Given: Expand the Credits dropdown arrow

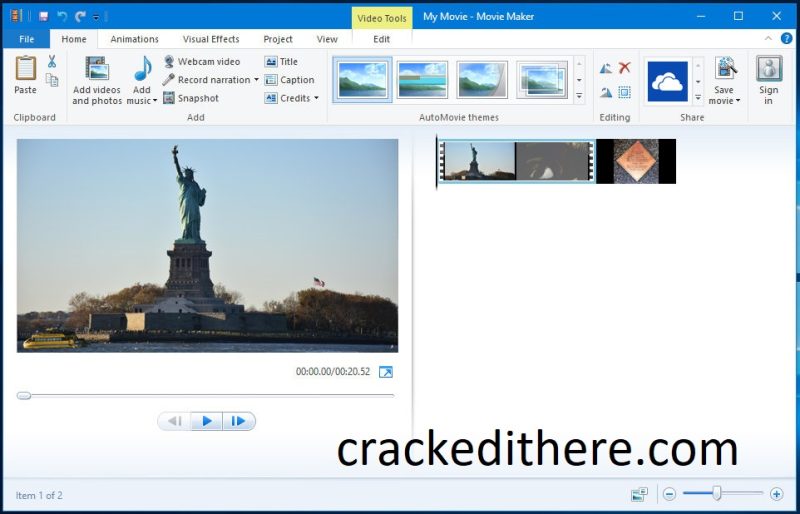Looking at the screenshot, I should (x=316, y=98).
